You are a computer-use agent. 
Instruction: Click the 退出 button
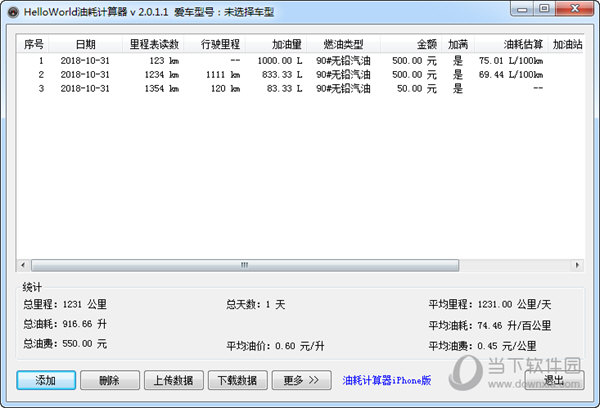(x=554, y=380)
